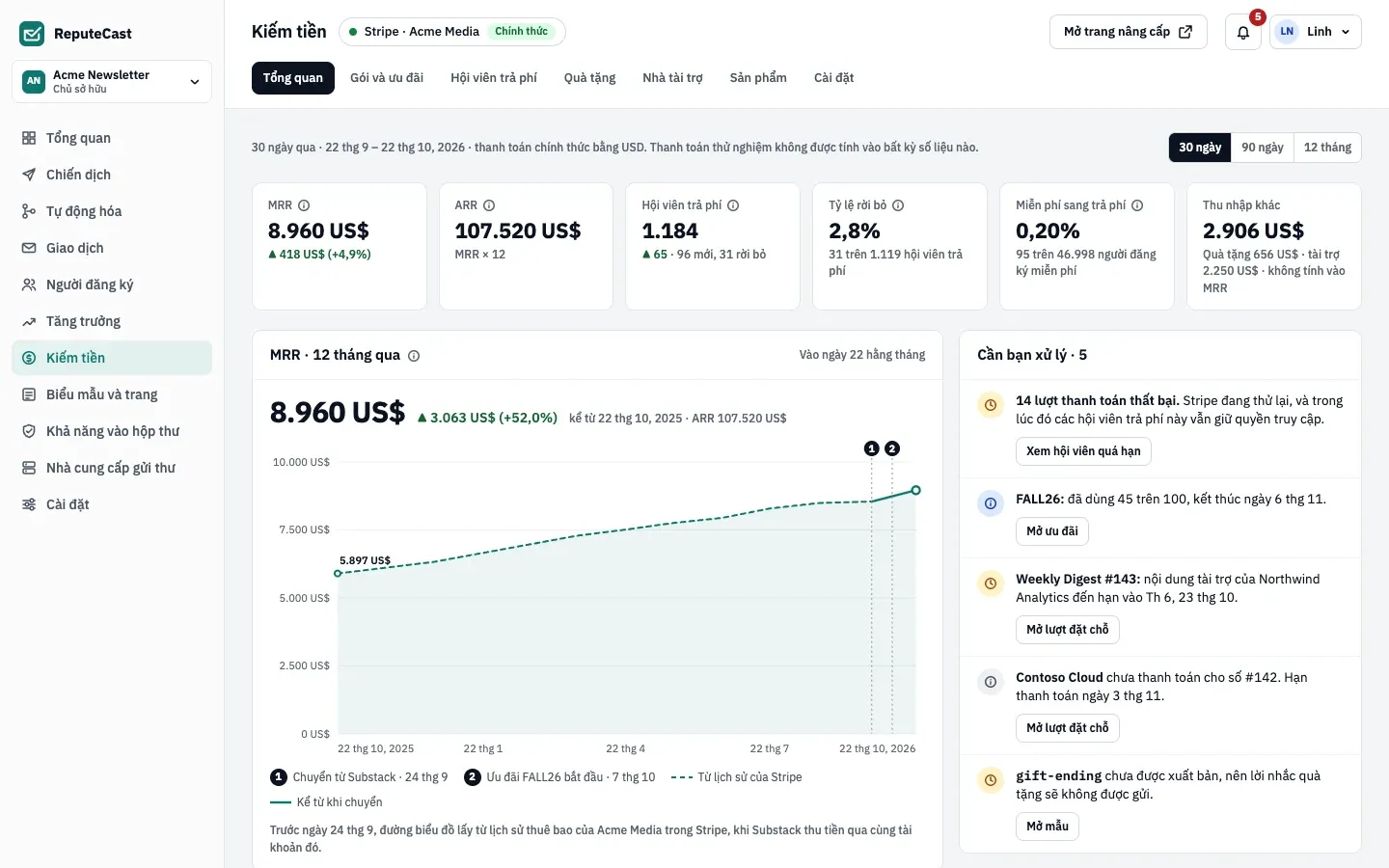Click chart marker 2 on the MRR graph
This screenshot has width=1389, height=868.
[892, 448]
